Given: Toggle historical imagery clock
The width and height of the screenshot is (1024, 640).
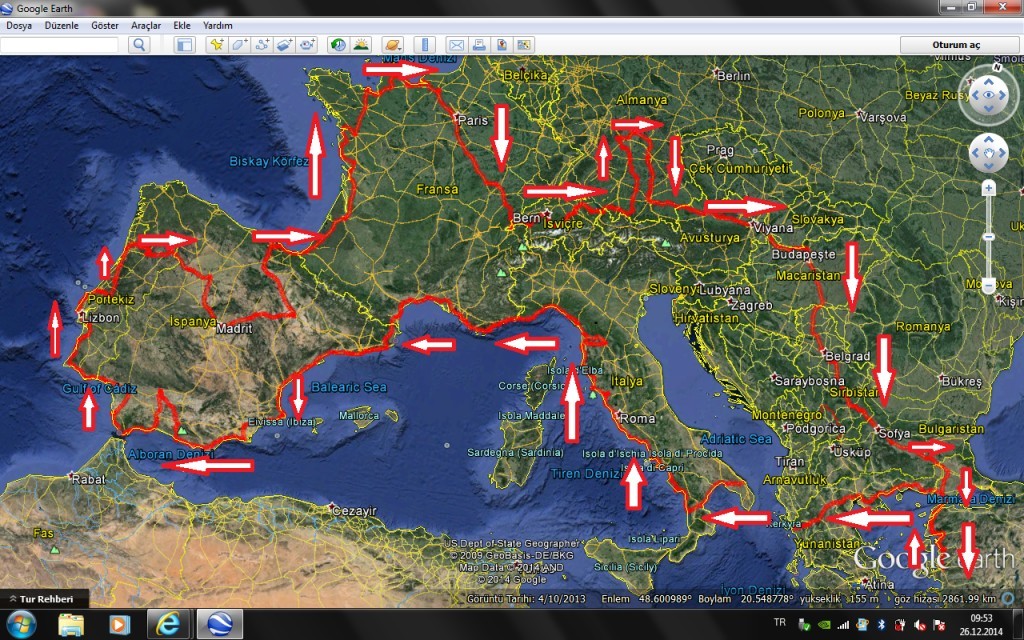Looking at the screenshot, I should [338, 45].
